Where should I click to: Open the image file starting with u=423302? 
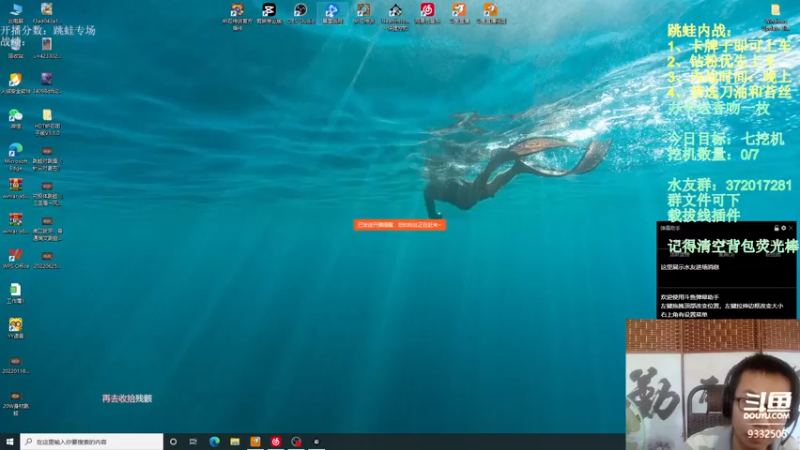47,45
